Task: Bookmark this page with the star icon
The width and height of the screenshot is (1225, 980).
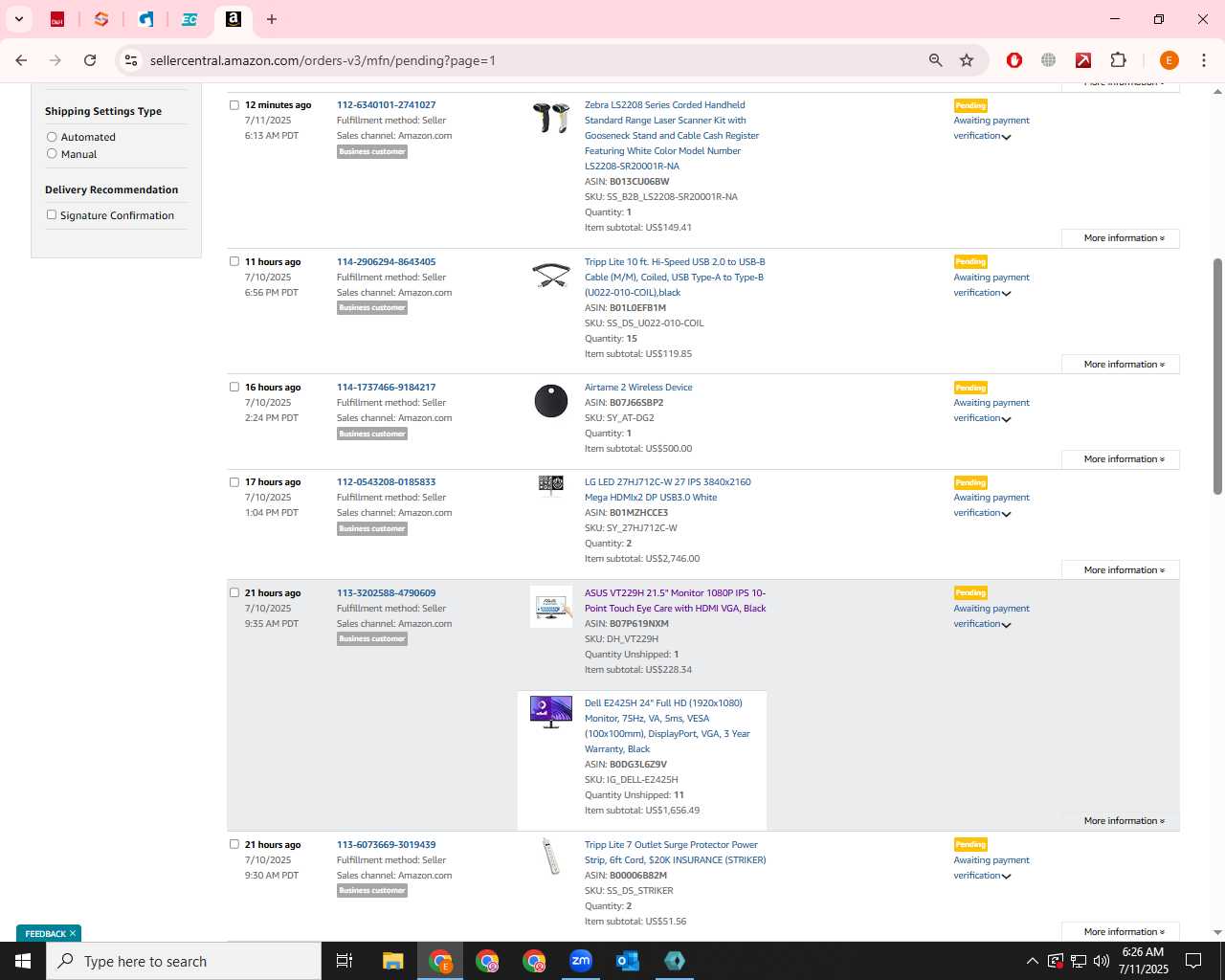Action: pyautogui.click(x=967, y=60)
